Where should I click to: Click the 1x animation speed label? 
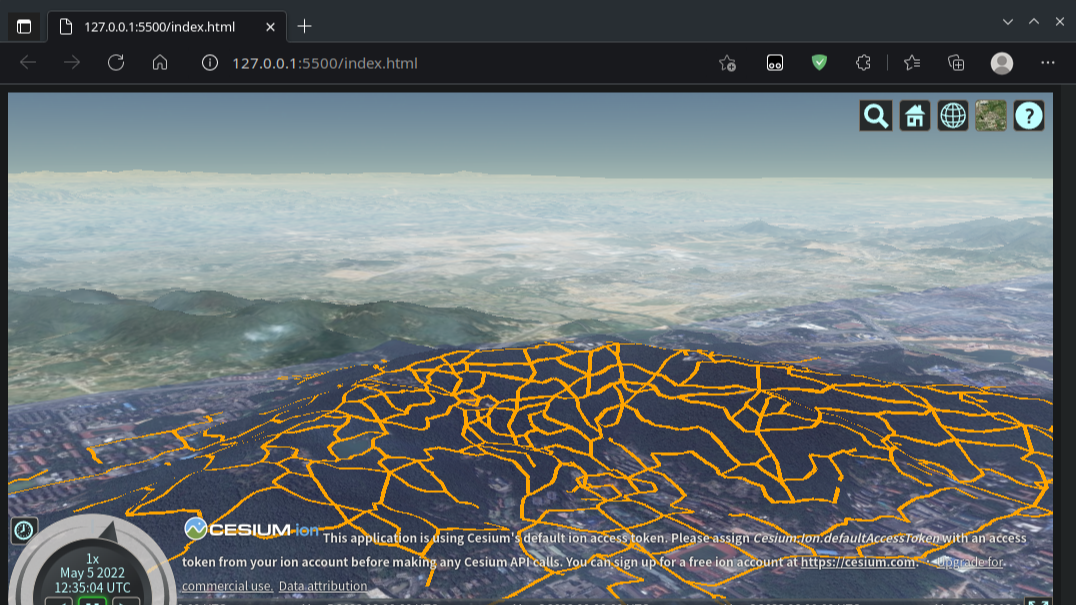[93, 559]
